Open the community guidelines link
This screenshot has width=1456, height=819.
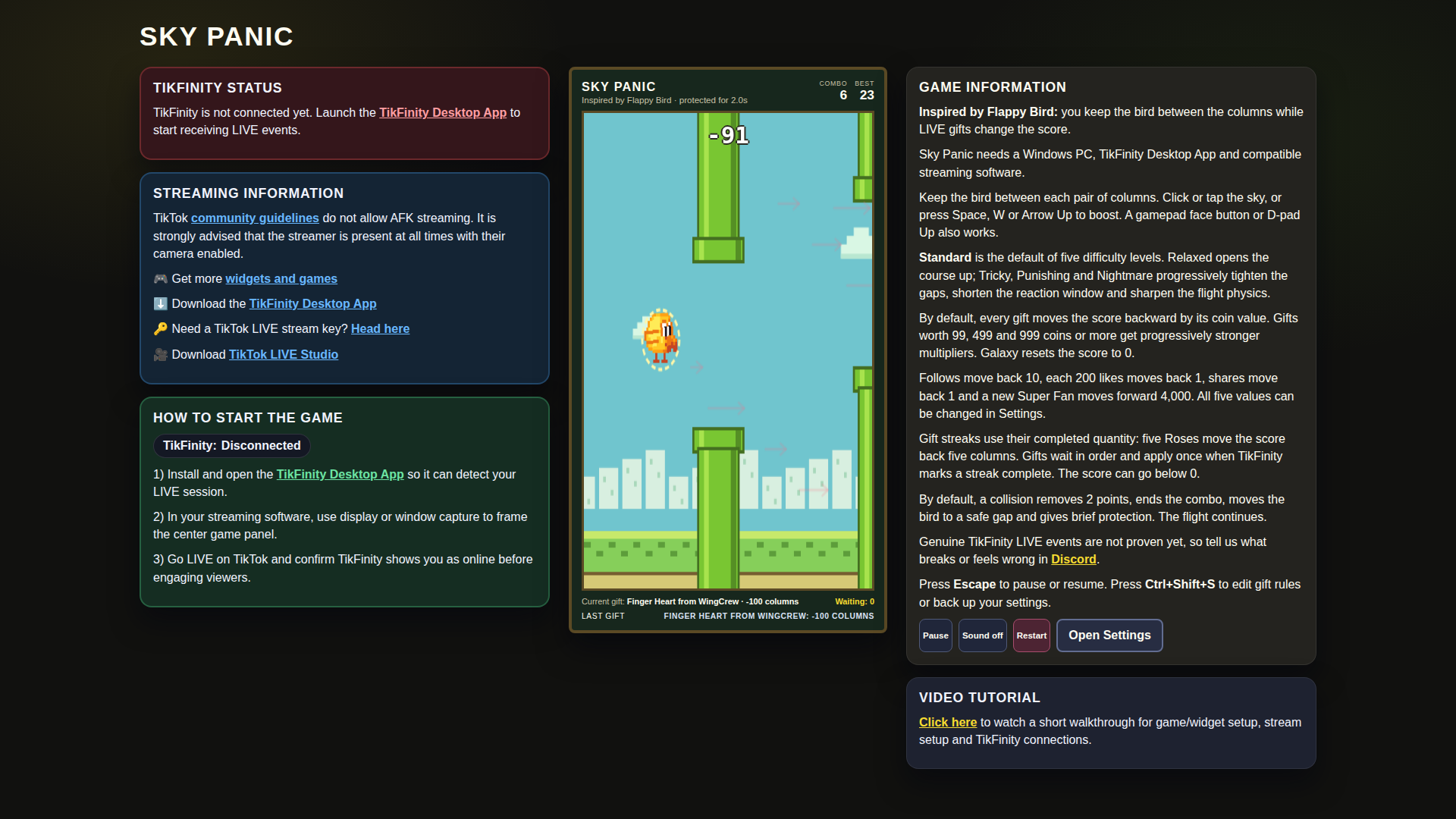[255, 218]
